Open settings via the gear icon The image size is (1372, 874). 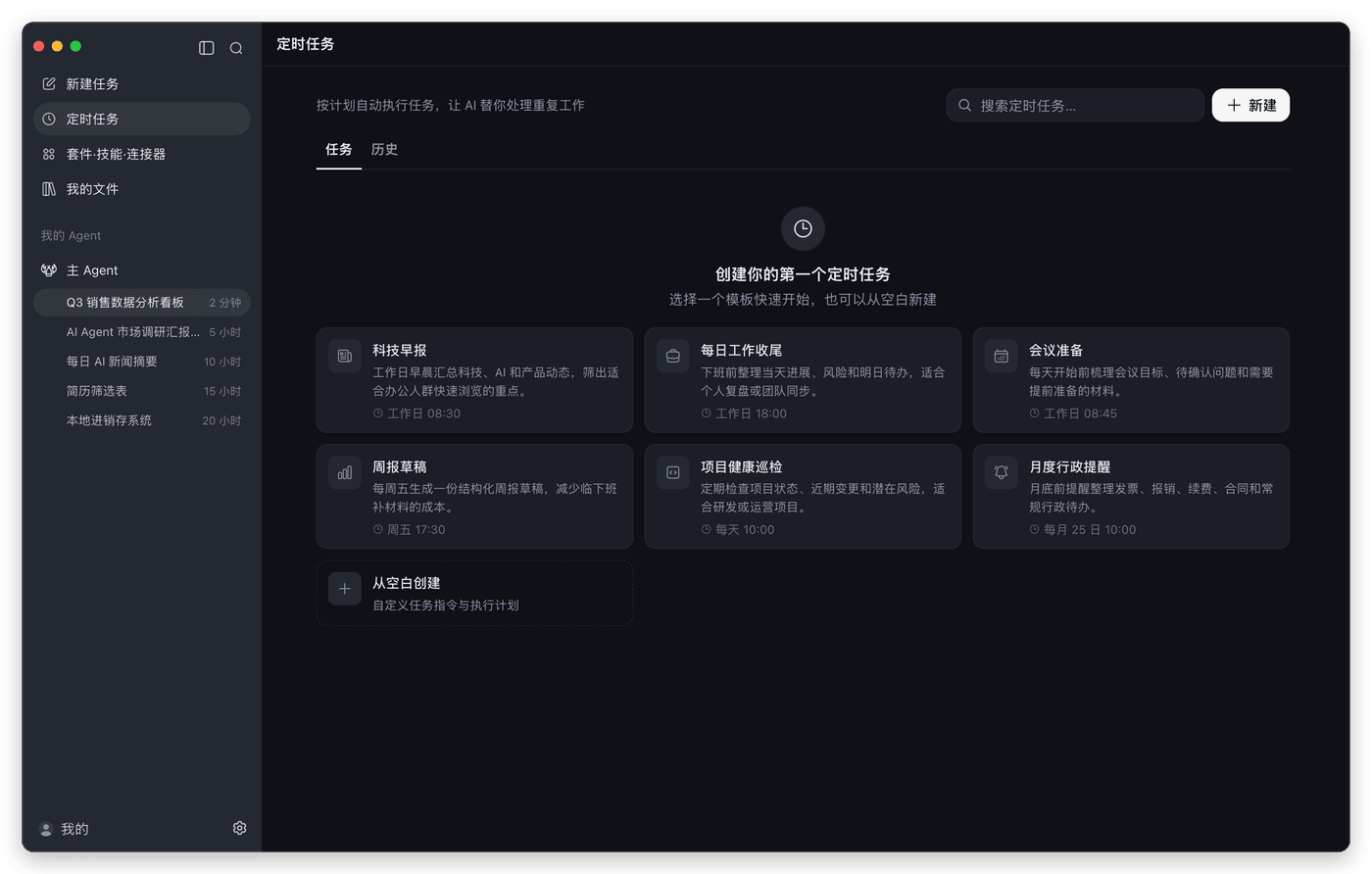tap(239, 828)
